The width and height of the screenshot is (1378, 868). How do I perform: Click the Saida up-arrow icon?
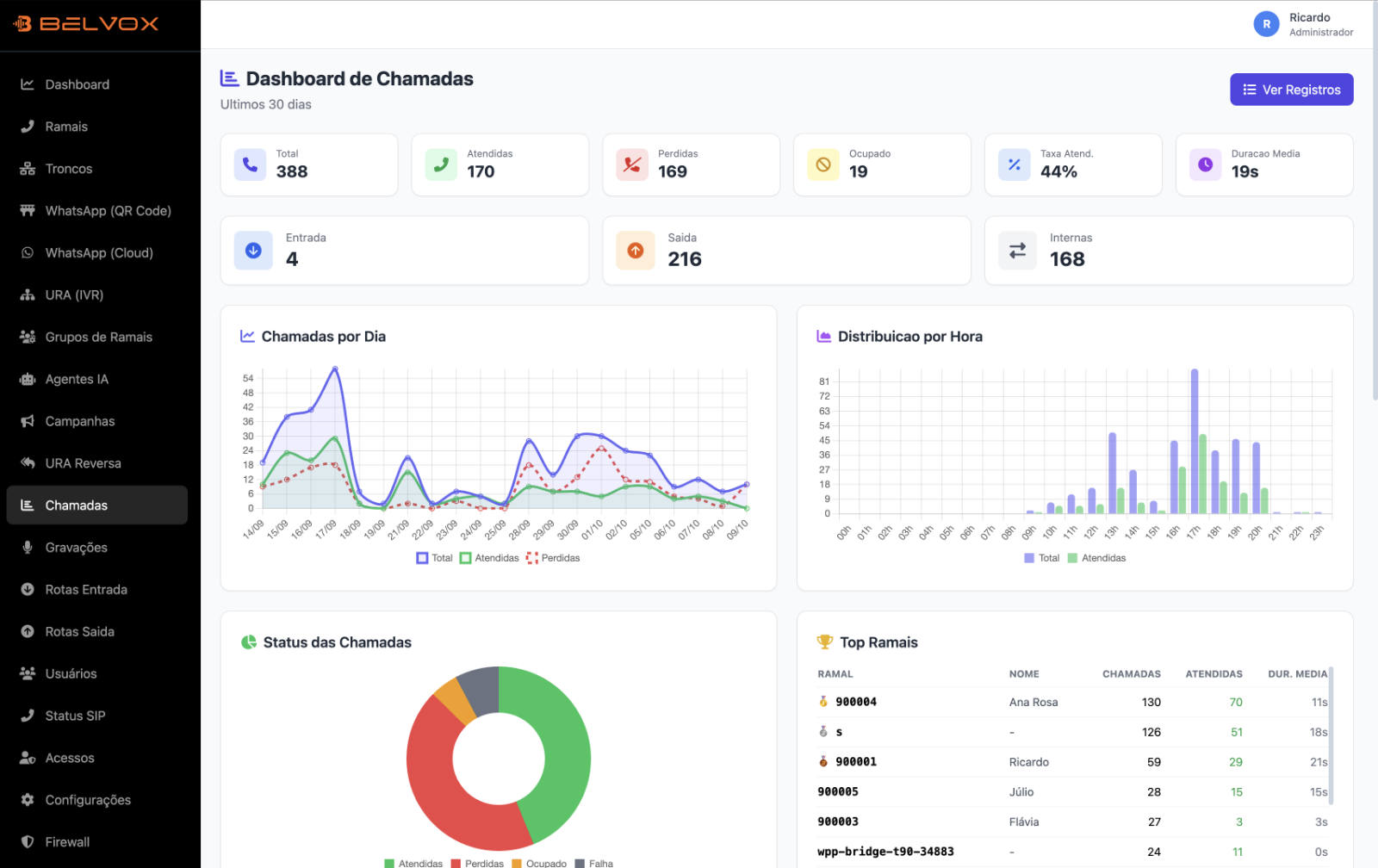636,251
